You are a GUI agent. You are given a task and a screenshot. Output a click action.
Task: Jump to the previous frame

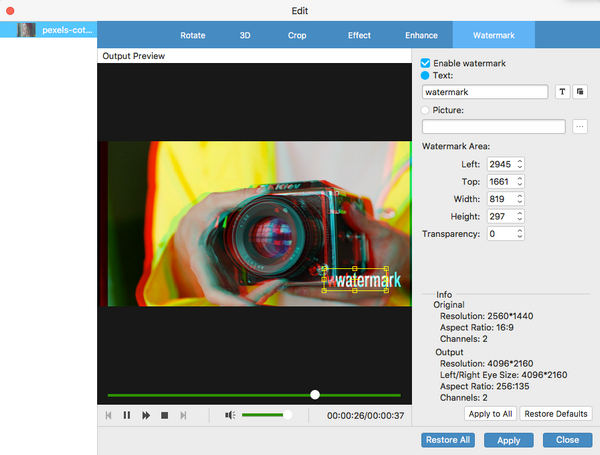click(108, 415)
